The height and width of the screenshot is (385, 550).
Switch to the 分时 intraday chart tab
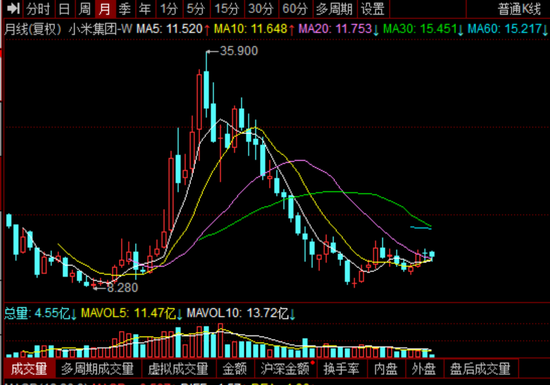[38, 8]
